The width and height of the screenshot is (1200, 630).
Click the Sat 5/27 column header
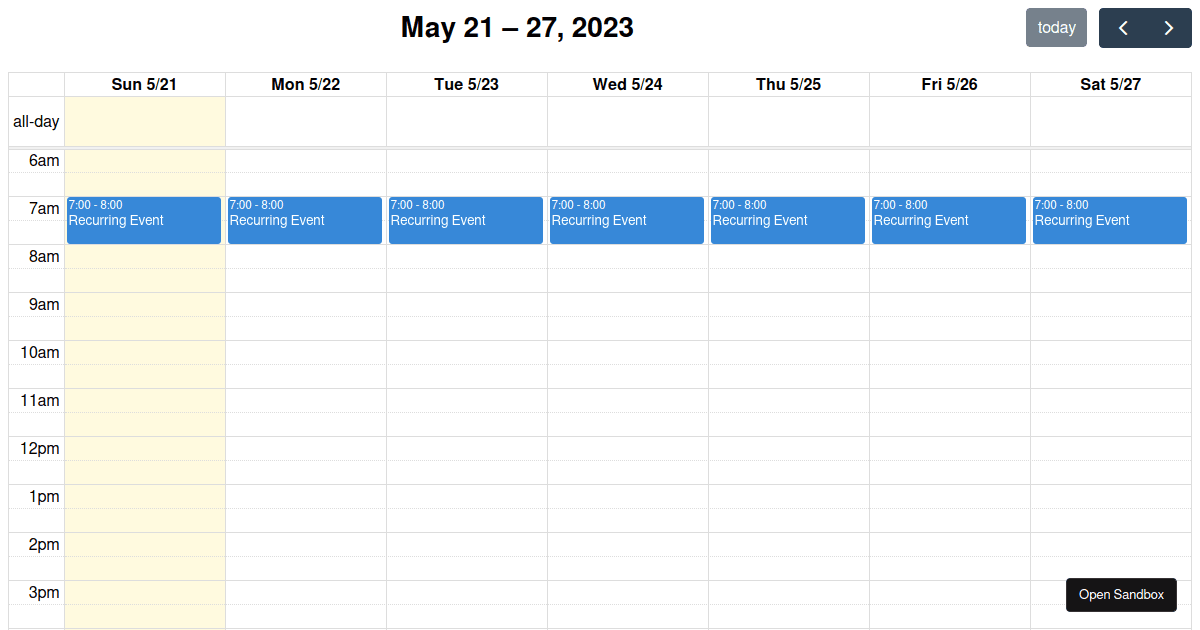tap(1110, 84)
